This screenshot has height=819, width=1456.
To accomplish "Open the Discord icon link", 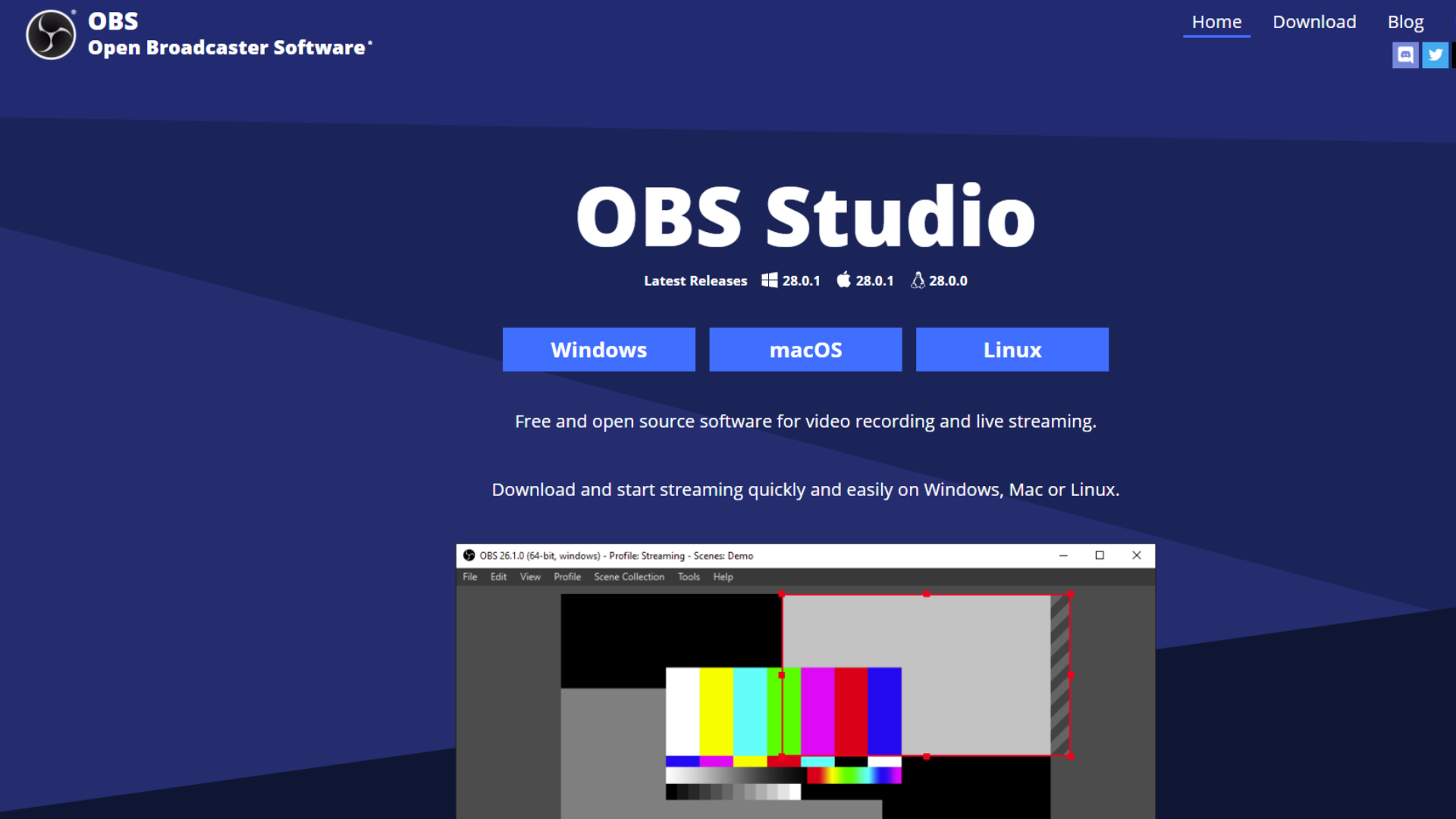I will coord(1405,55).
